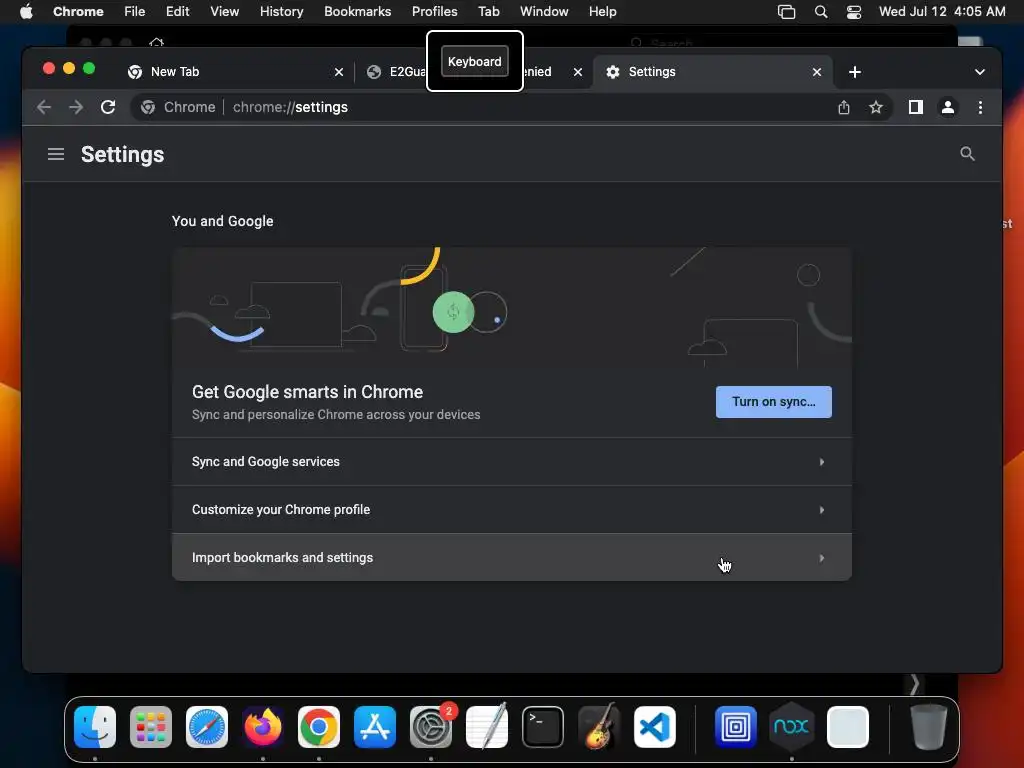The width and height of the screenshot is (1024, 768).
Task: Open the Settings hamburger menu
Action: (56, 154)
